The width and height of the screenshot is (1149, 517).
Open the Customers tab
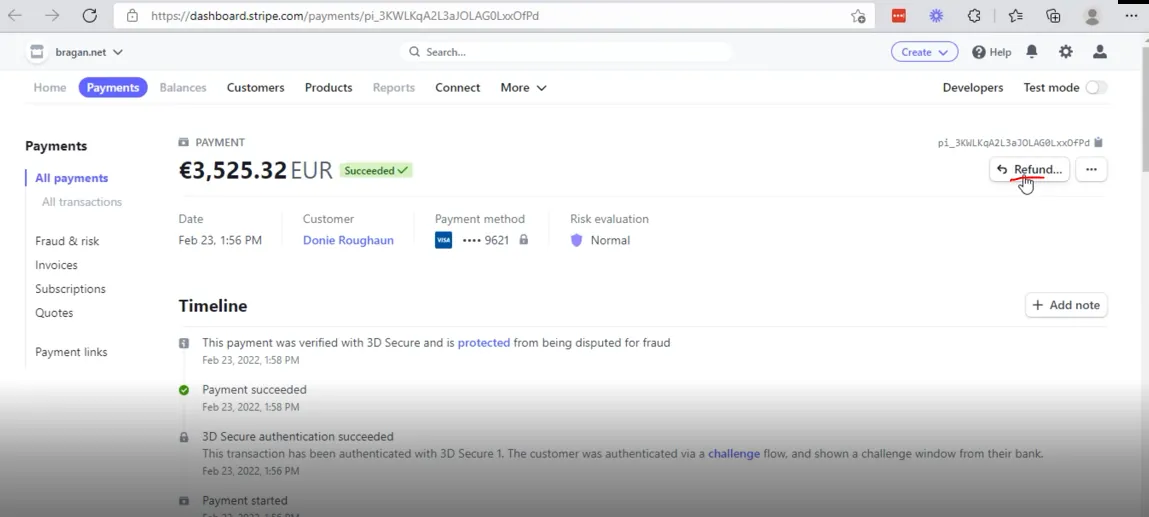tap(256, 87)
